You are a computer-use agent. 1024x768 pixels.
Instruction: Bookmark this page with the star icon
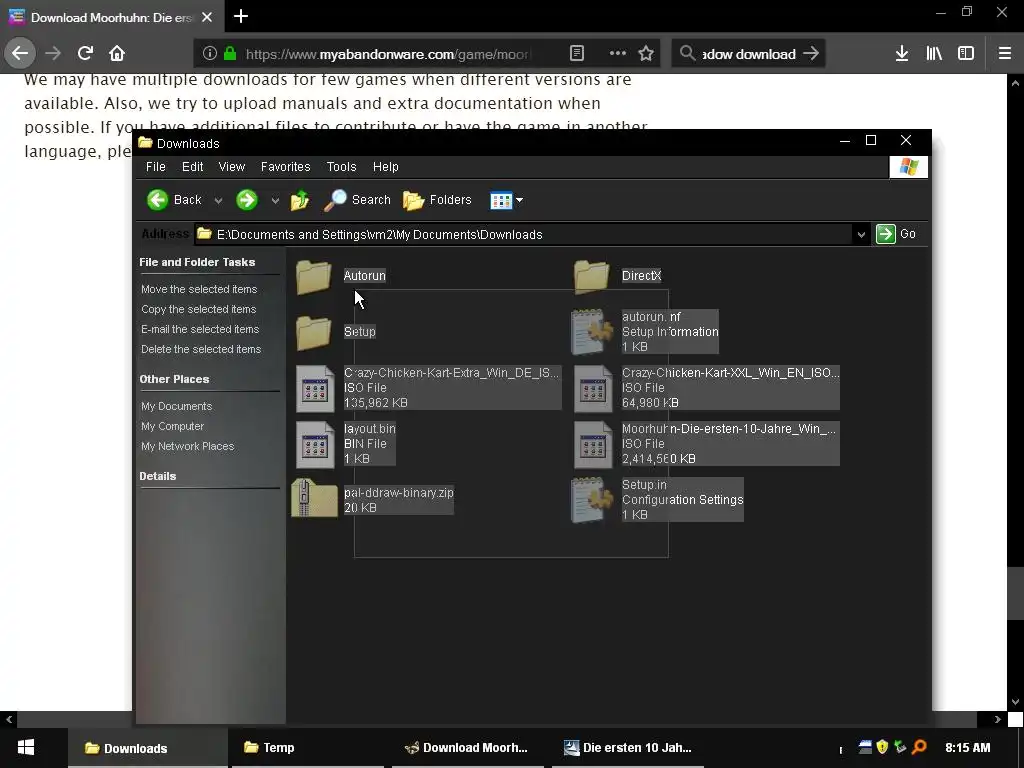click(646, 54)
